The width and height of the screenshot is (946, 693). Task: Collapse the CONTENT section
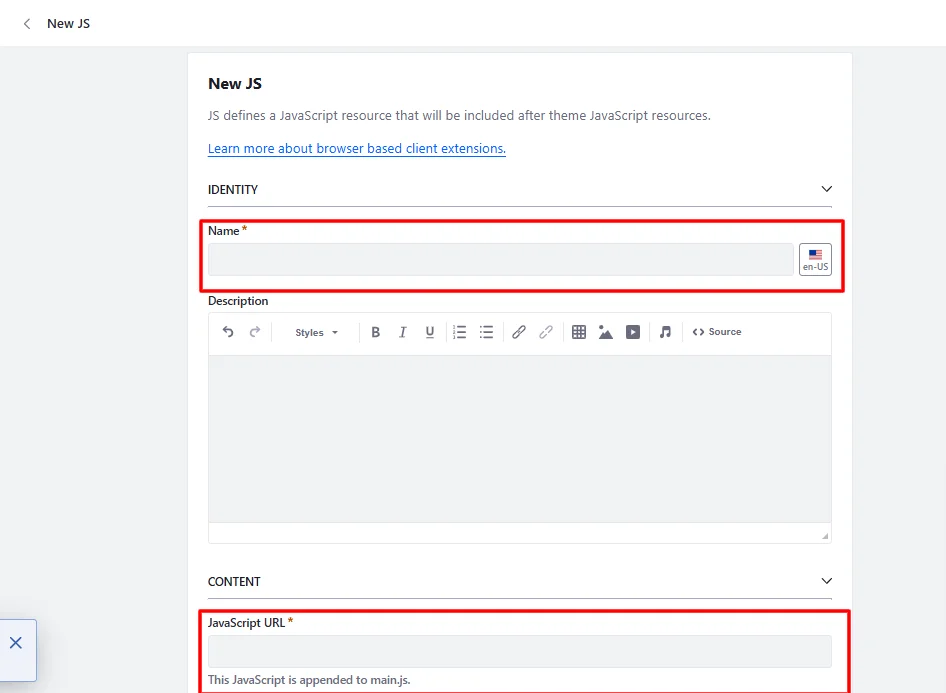(827, 580)
